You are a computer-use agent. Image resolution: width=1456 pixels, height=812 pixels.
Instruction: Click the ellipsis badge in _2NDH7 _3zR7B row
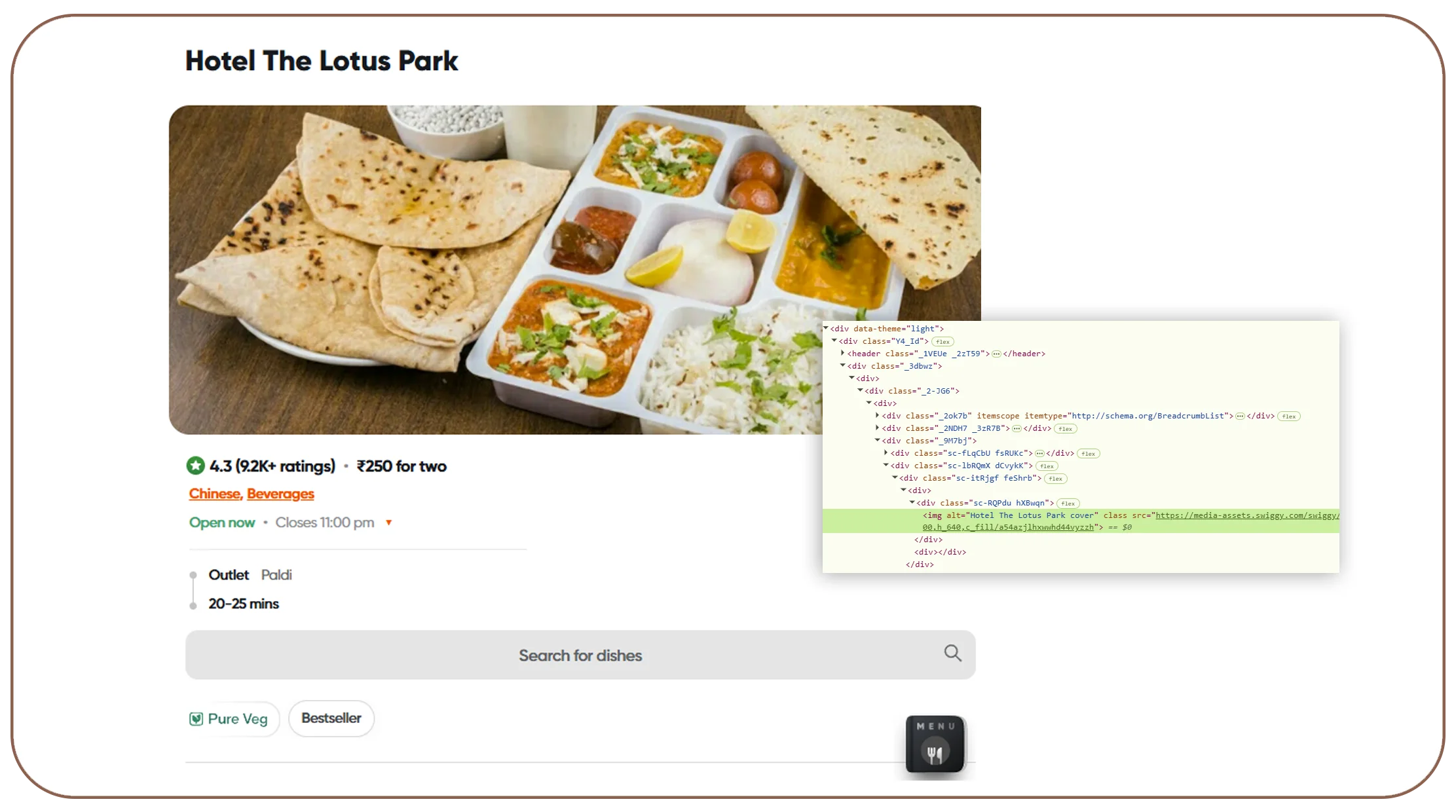pos(1017,429)
